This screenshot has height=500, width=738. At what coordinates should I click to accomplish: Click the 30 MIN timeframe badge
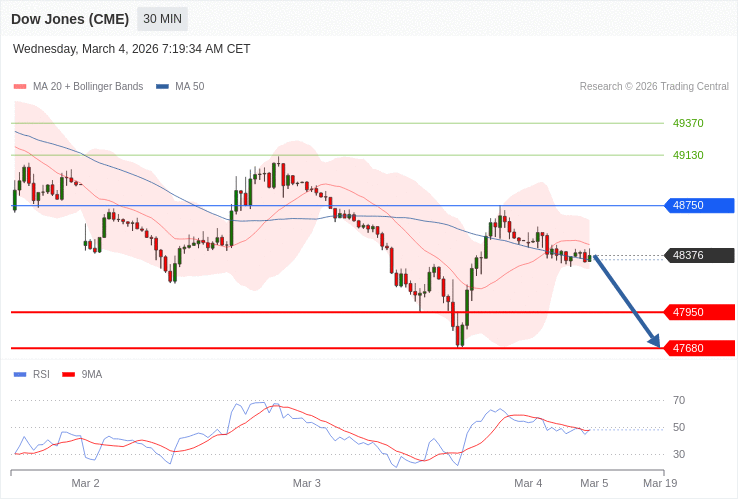162,19
